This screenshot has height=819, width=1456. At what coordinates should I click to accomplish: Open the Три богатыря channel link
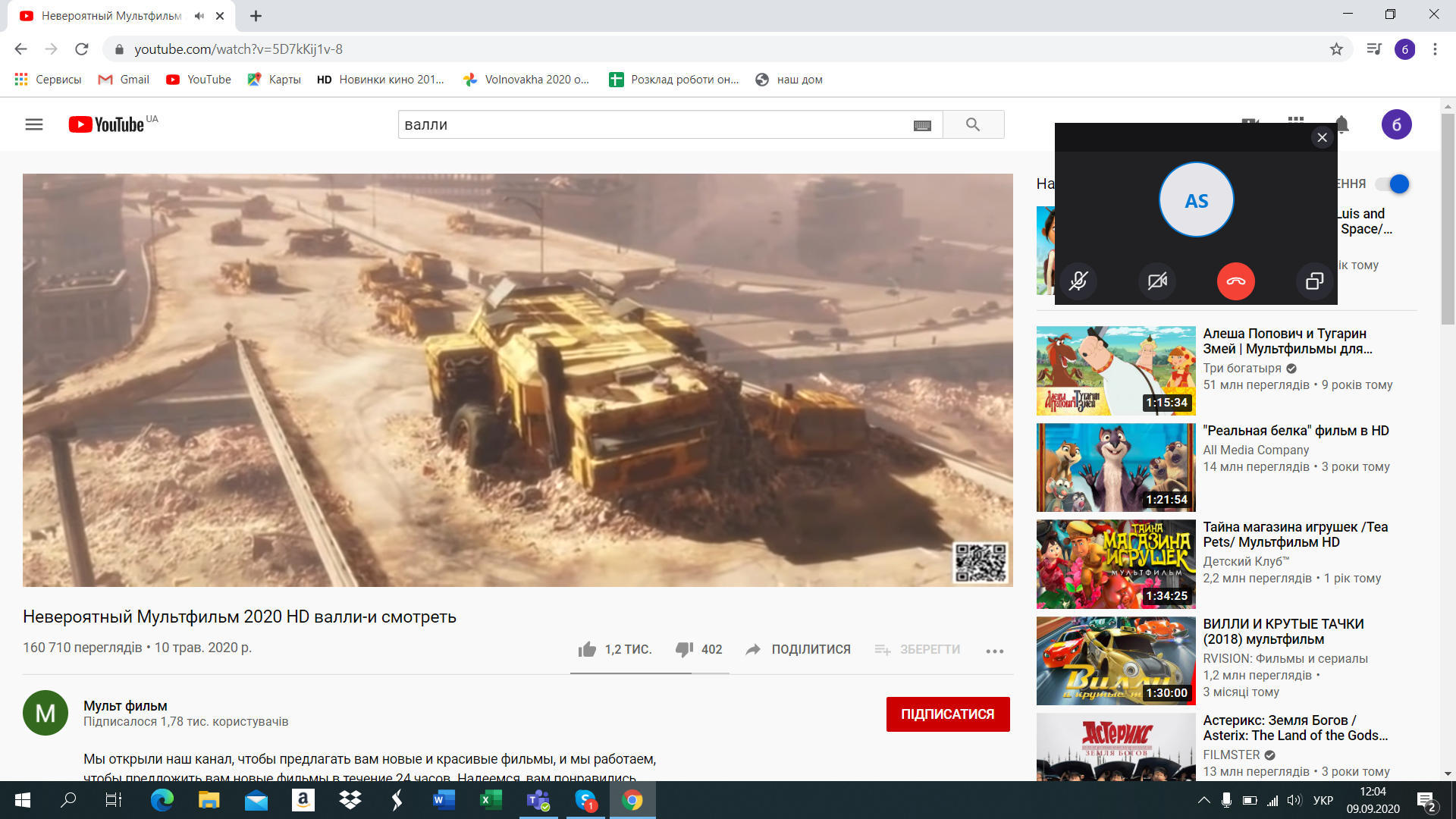coord(1242,368)
